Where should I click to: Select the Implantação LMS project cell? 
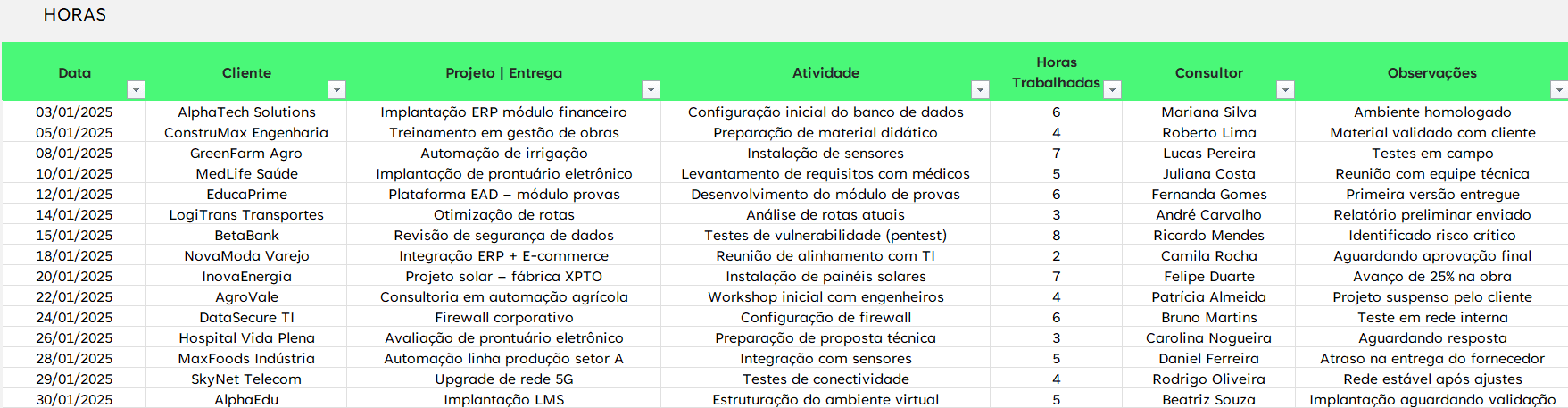pyautogui.click(x=503, y=400)
